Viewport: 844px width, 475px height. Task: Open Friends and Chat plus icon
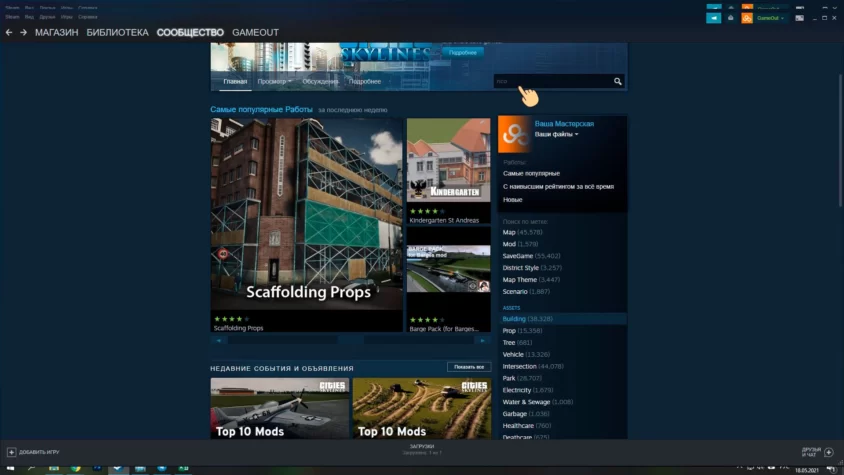pos(828,452)
